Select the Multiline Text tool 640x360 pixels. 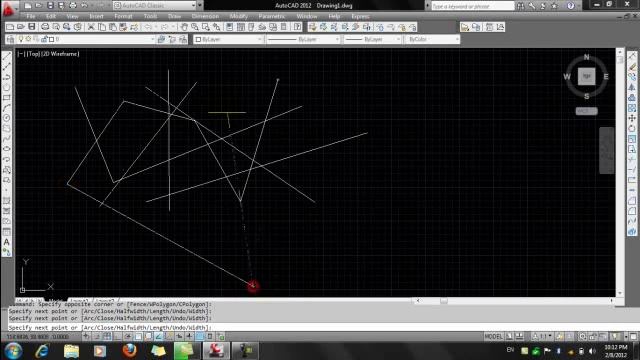pos(7,242)
